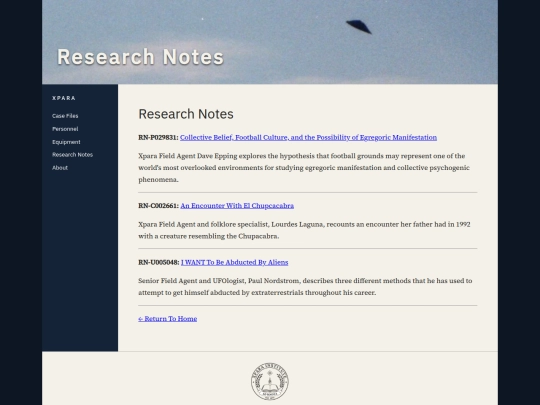Select Equipment in the sidebar
Screen dimensions: 540x405
[x=66, y=142]
